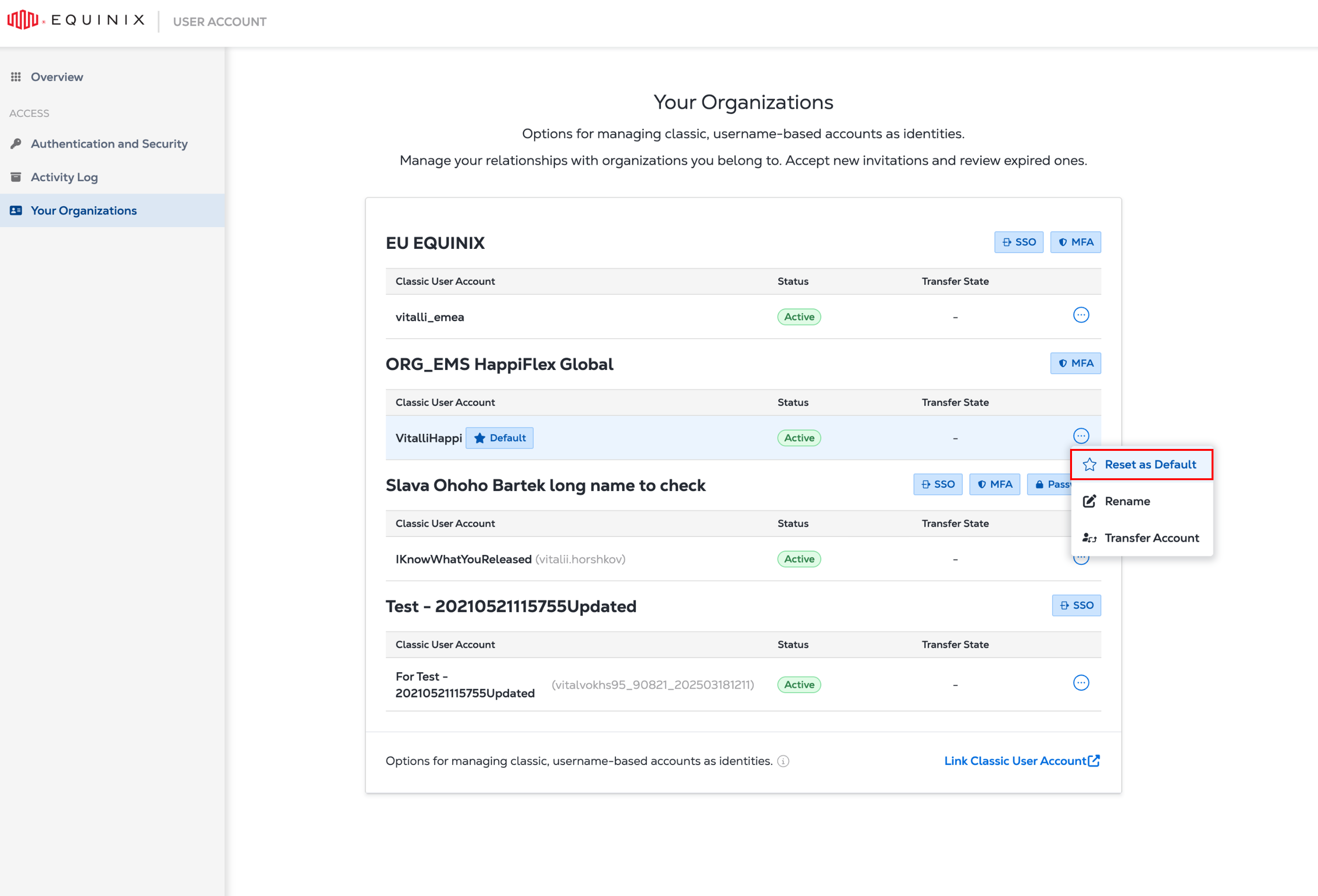
Task: Click the VitalliHappi account name
Action: click(428, 438)
